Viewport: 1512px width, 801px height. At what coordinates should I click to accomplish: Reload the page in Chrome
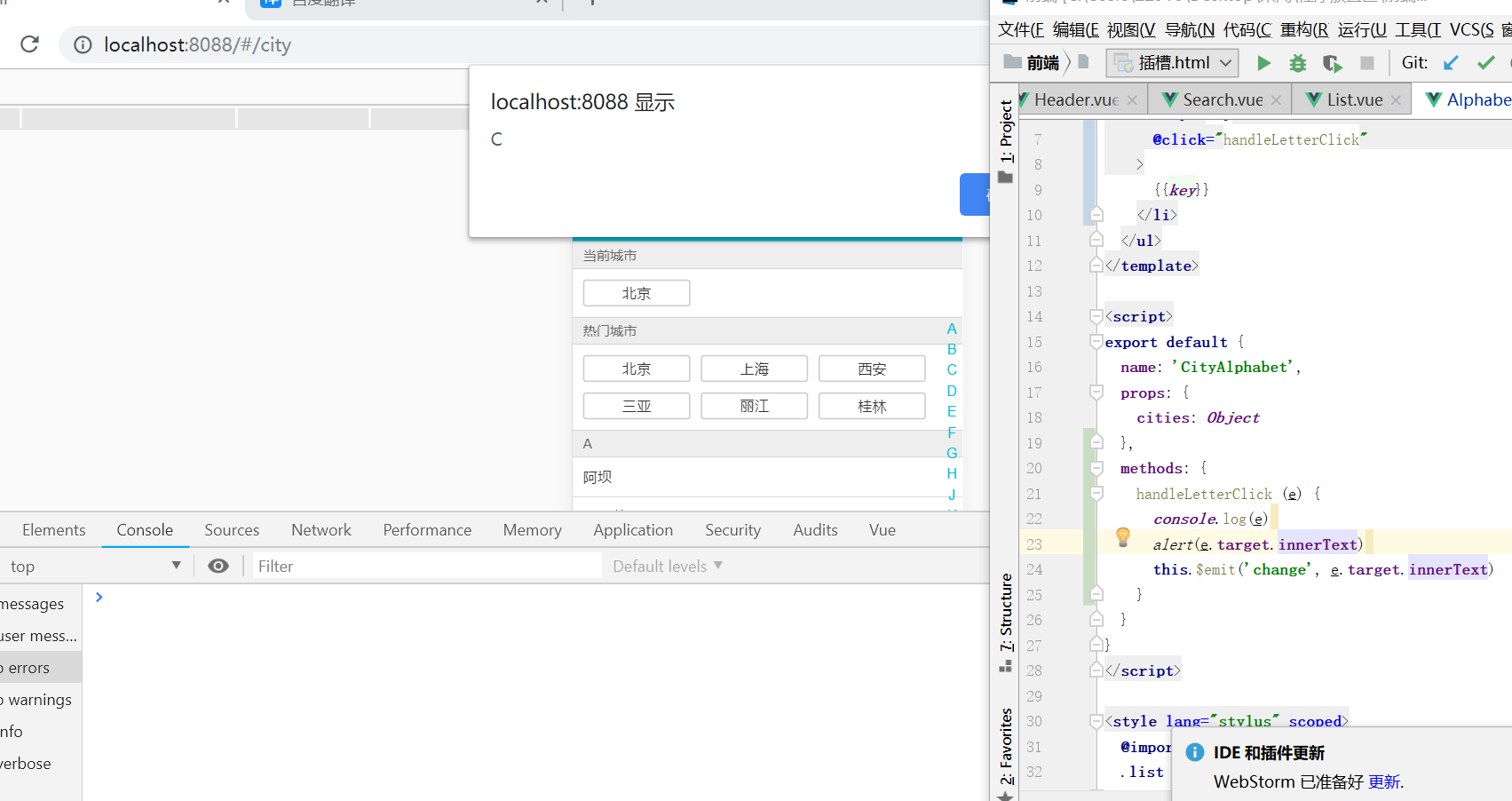(x=29, y=44)
